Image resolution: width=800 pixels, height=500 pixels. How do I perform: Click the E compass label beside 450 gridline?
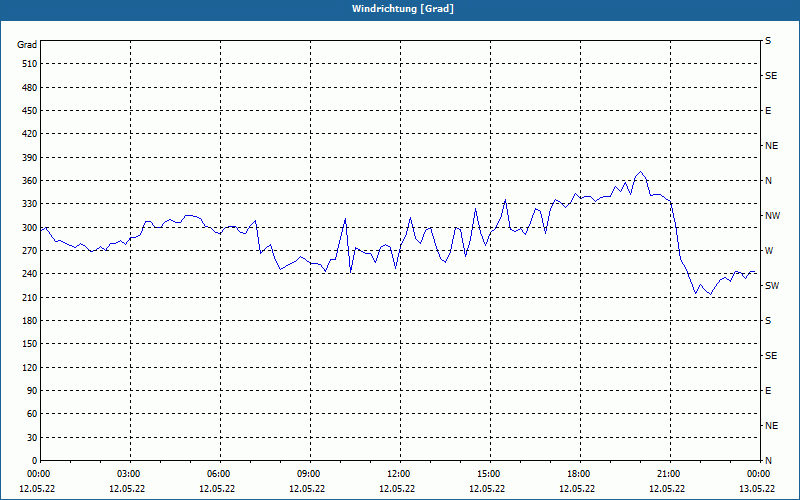click(x=768, y=111)
